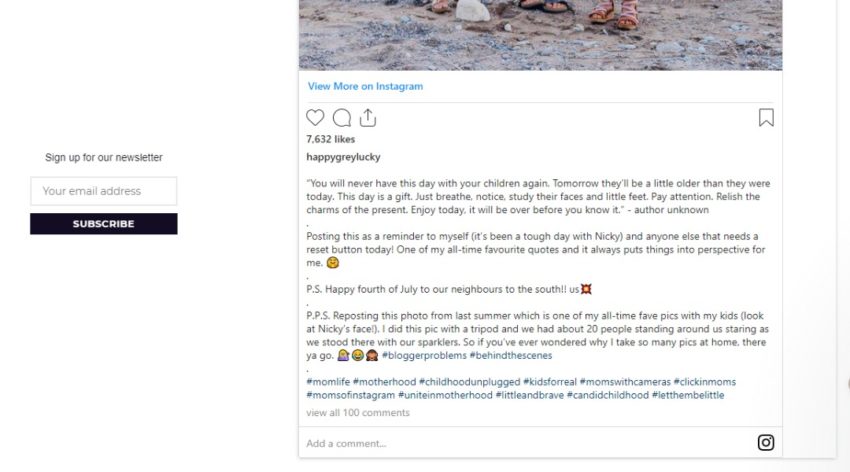Click the Add a comment field
850x472 pixels.
346,443
